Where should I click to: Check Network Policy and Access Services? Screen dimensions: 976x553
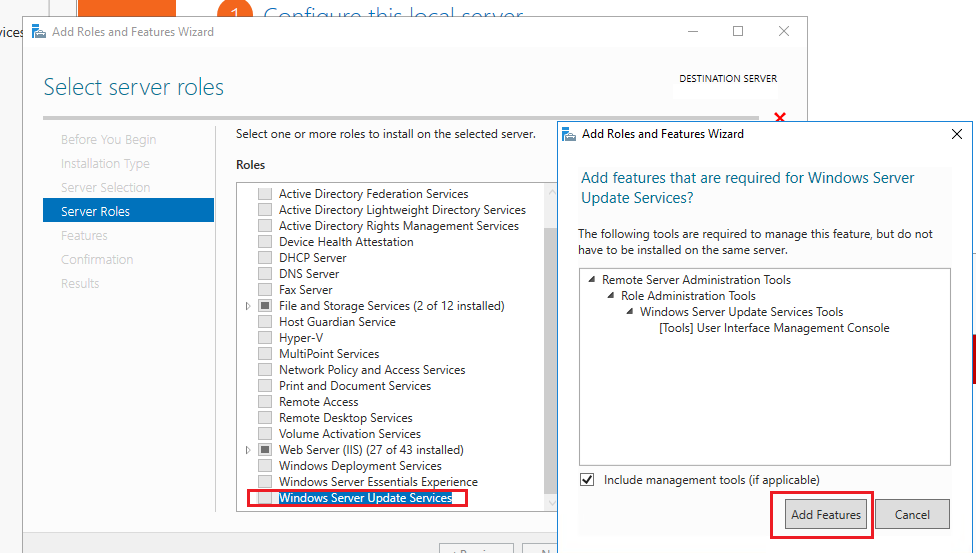pos(265,369)
